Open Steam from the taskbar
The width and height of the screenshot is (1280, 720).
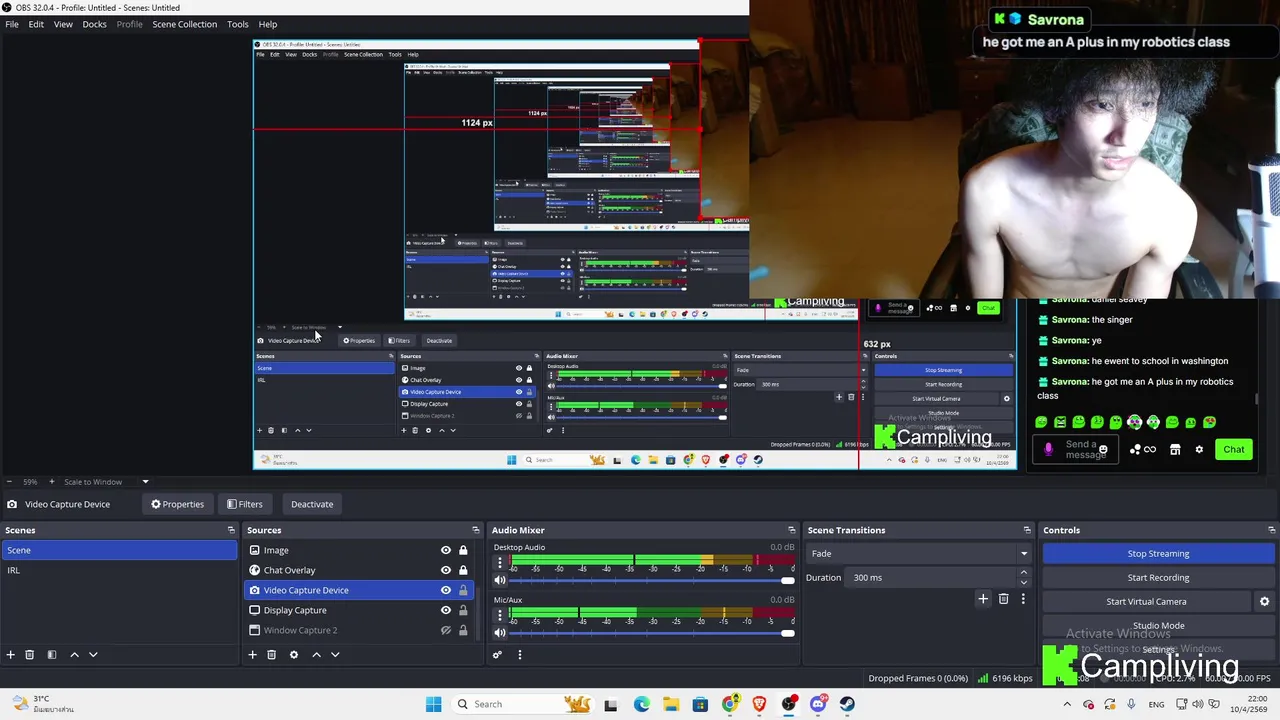[847, 704]
